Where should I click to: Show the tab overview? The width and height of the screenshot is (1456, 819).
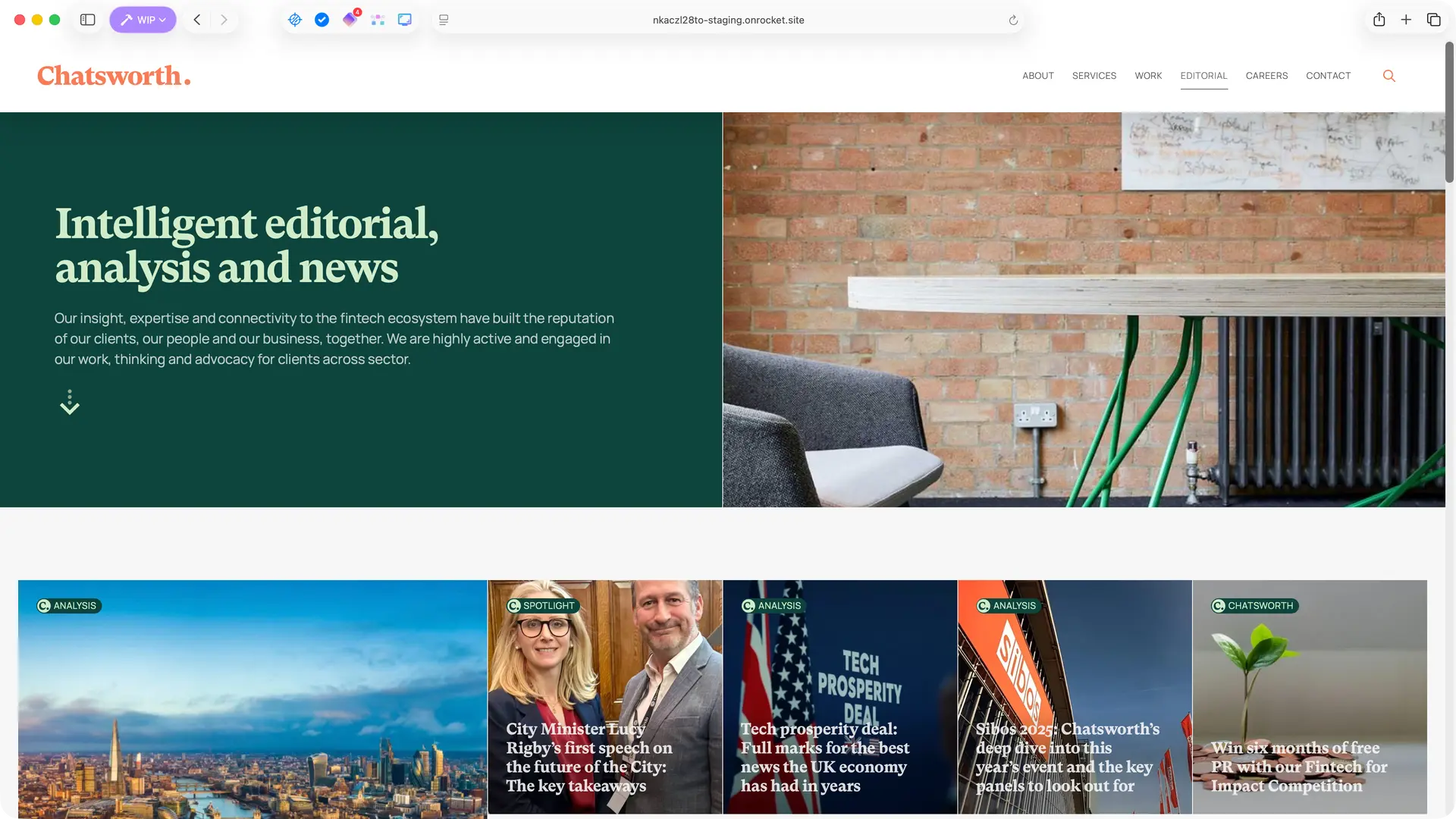click(1433, 20)
